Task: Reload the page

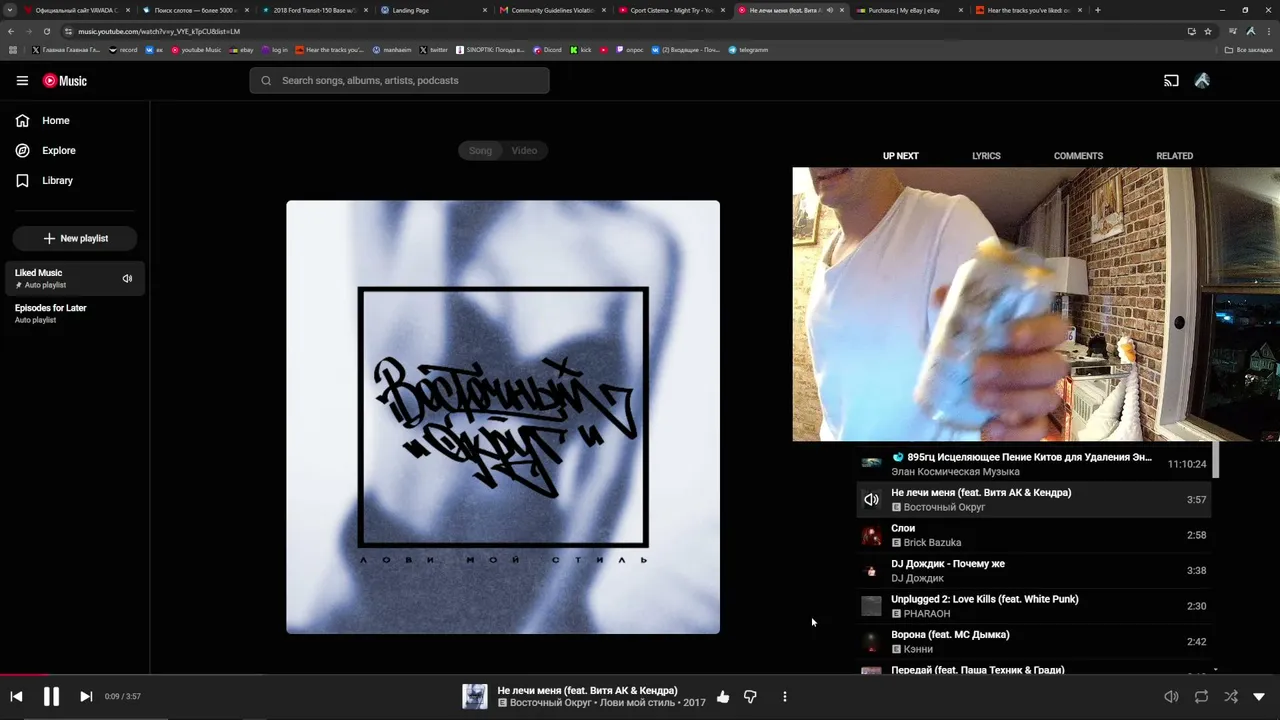Action: coord(46,31)
